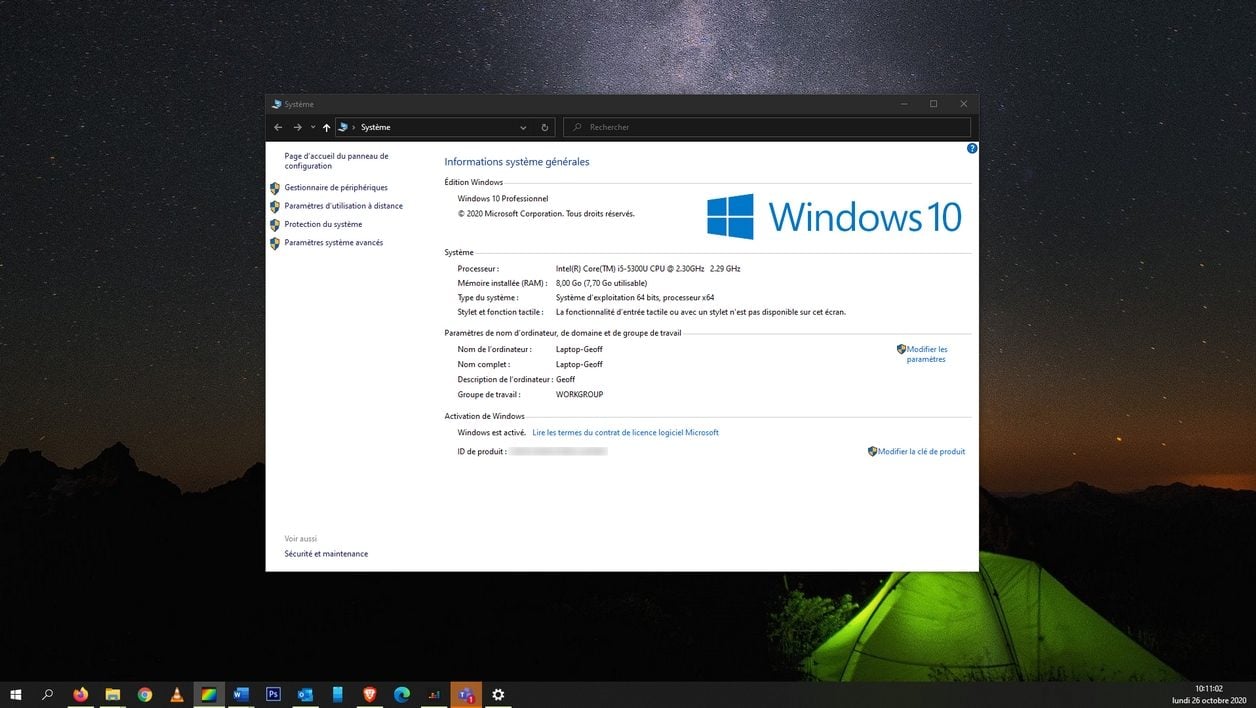Go up one level with up arrow
The width and height of the screenshot is (1256, 708).
(x=326, y=127)
